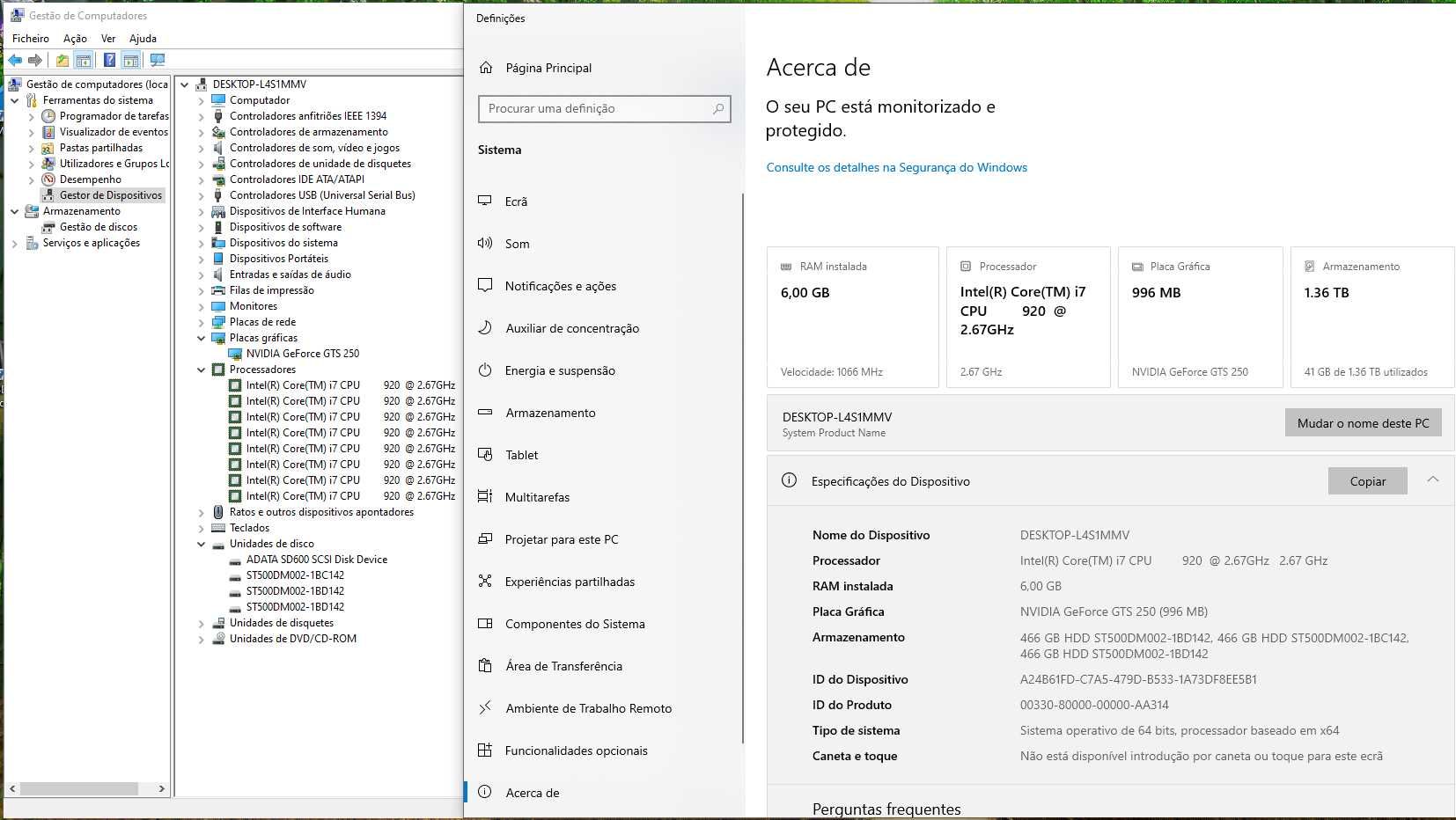The height and width of the screenshot is (820, 1456).
Task: Collapse the DESKTOP-L4S1MMV device tree root
Action: (185, 84)
